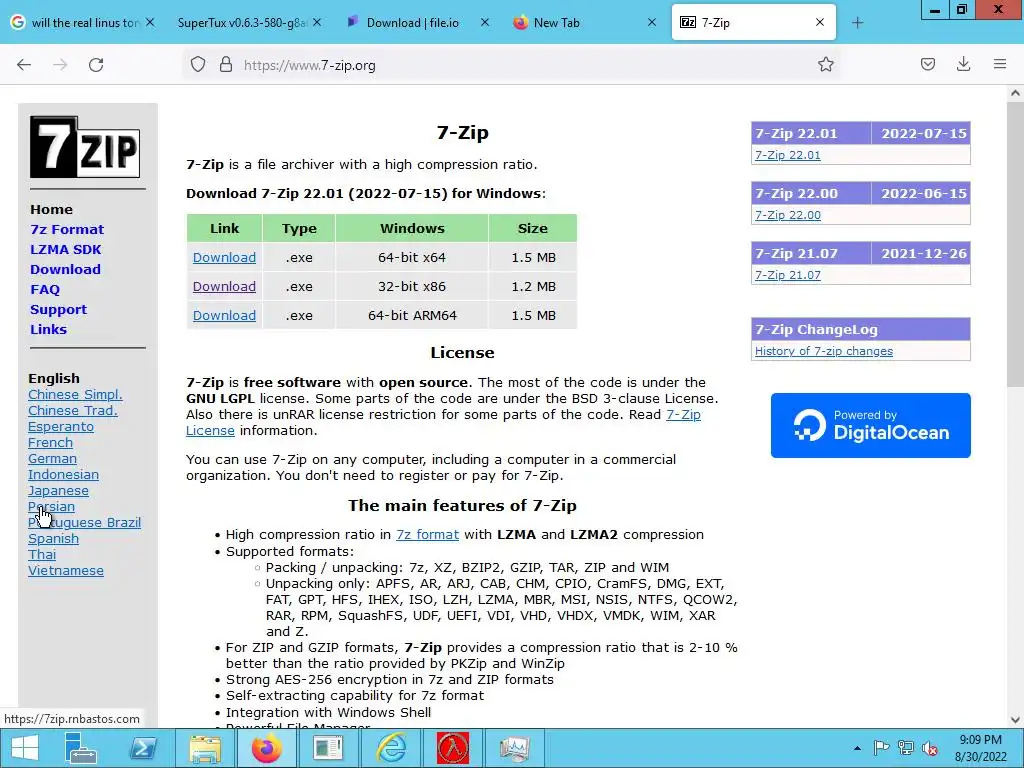
Task: Switch site language to Indonesian
Action: click(x=63, y=475)
